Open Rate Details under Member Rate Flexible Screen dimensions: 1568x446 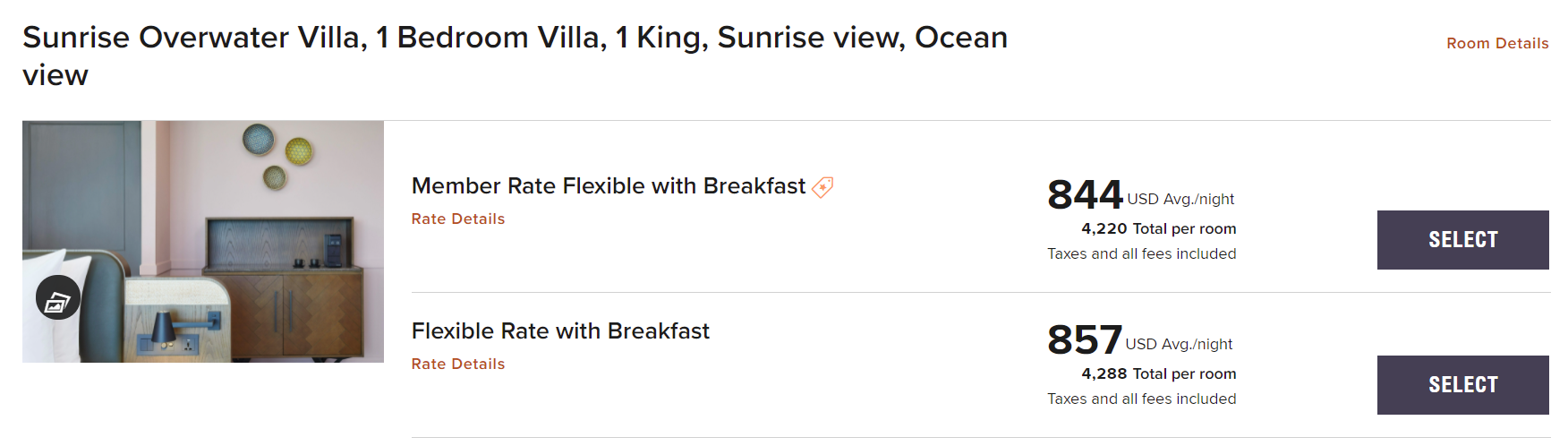pyautogui.click(x=458, y=219)
